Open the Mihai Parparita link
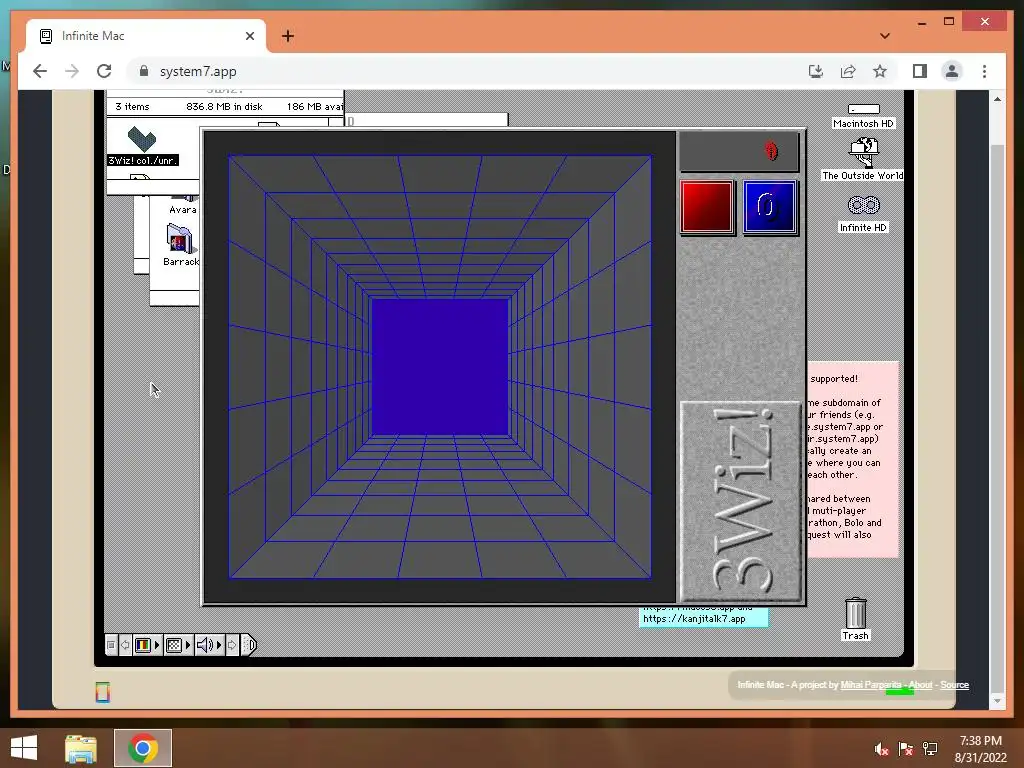Image resolution: width=1024 pixels, height=768 pixels. (x=871, y=684)
